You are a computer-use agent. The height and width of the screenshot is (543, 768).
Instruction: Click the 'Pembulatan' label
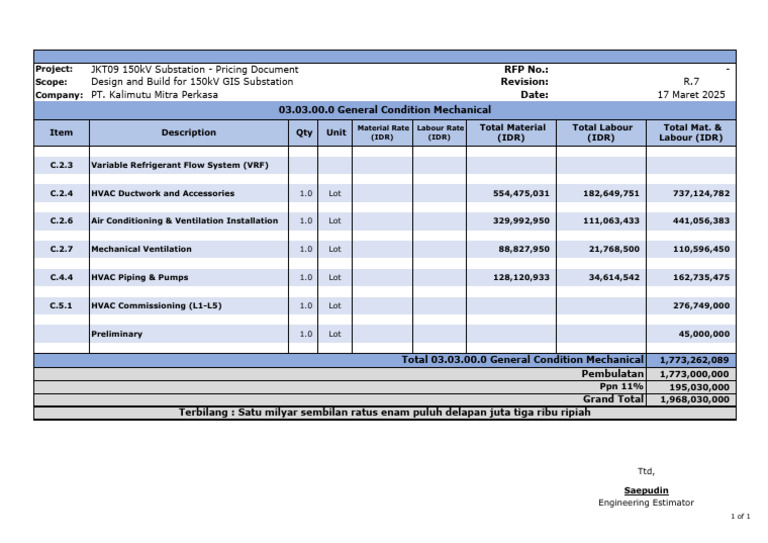(x=613, y=374)
